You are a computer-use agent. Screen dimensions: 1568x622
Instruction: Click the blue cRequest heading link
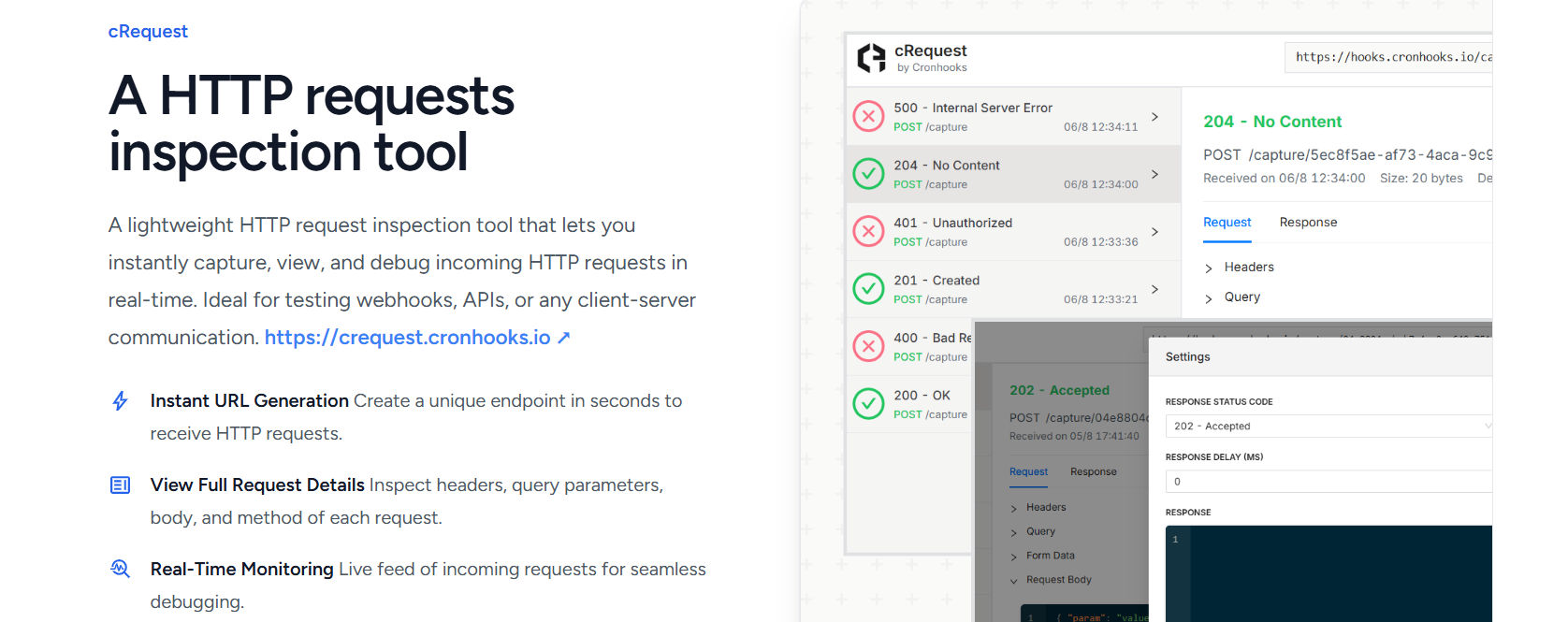click(148, 32)
